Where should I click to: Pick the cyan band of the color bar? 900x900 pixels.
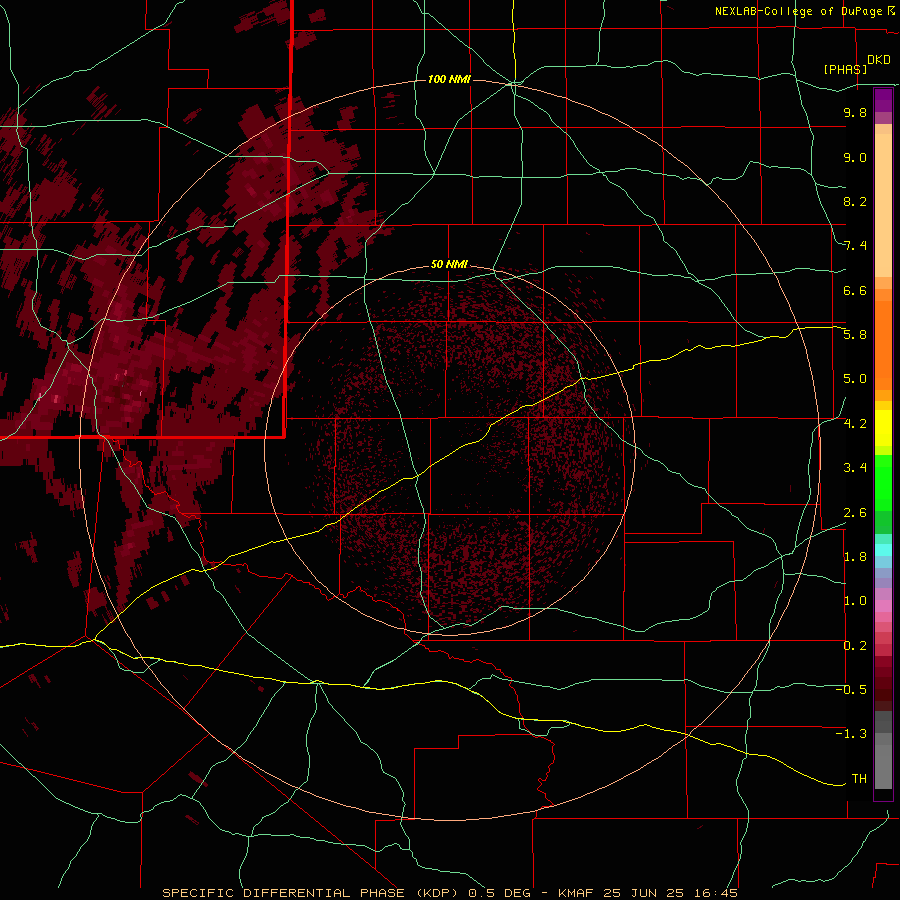[x=883, y=550]
